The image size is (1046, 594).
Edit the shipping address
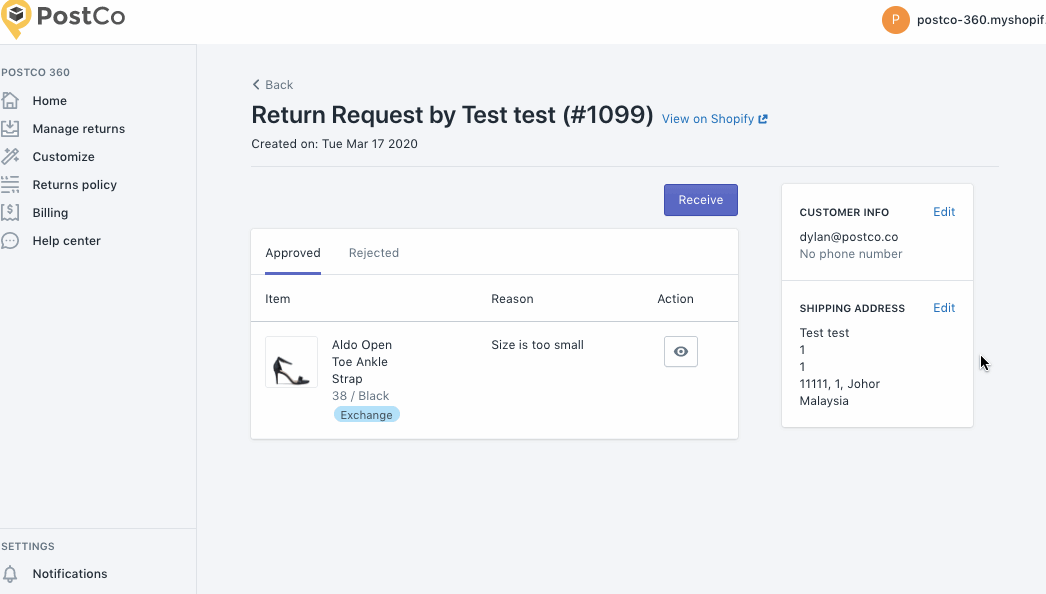coord(944,308)
